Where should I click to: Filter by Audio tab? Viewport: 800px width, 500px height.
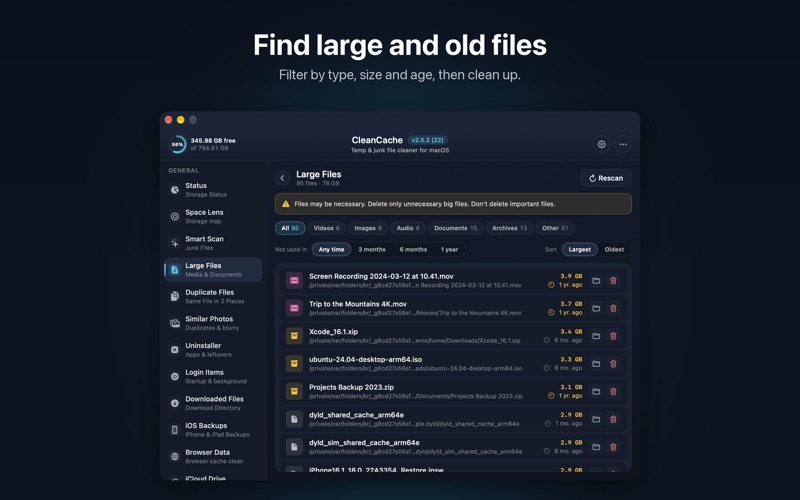(408, 228)
